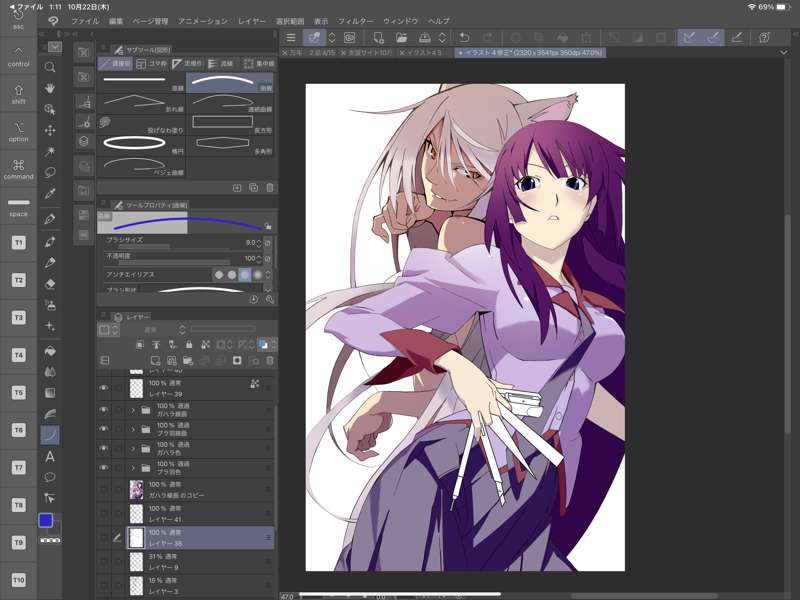Open the ファイル menu
Viewport: 800px width, 600px height.
coord(85,21)
